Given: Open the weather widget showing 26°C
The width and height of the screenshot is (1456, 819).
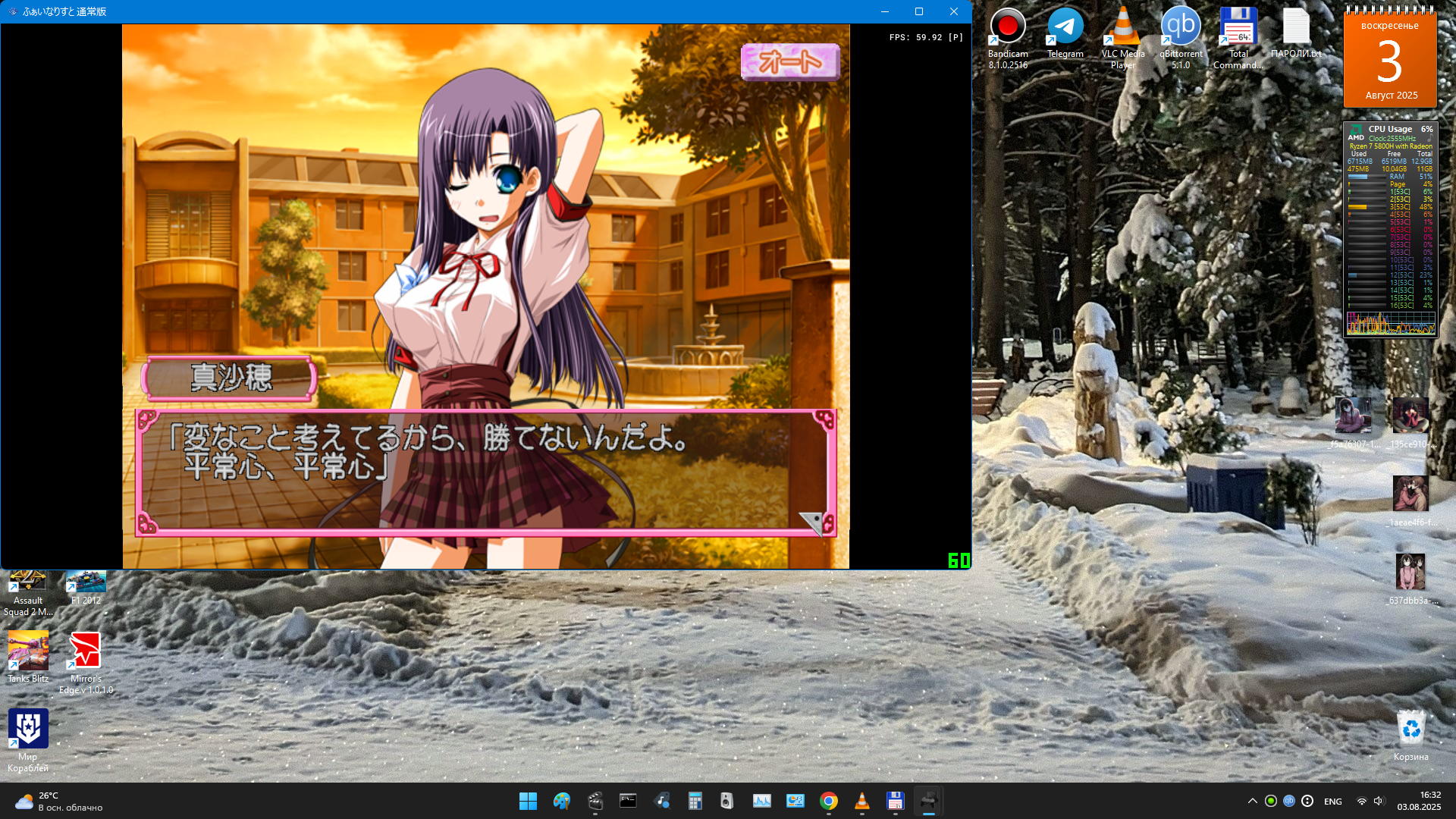Looking at the screenshot, I should (59, 801).
